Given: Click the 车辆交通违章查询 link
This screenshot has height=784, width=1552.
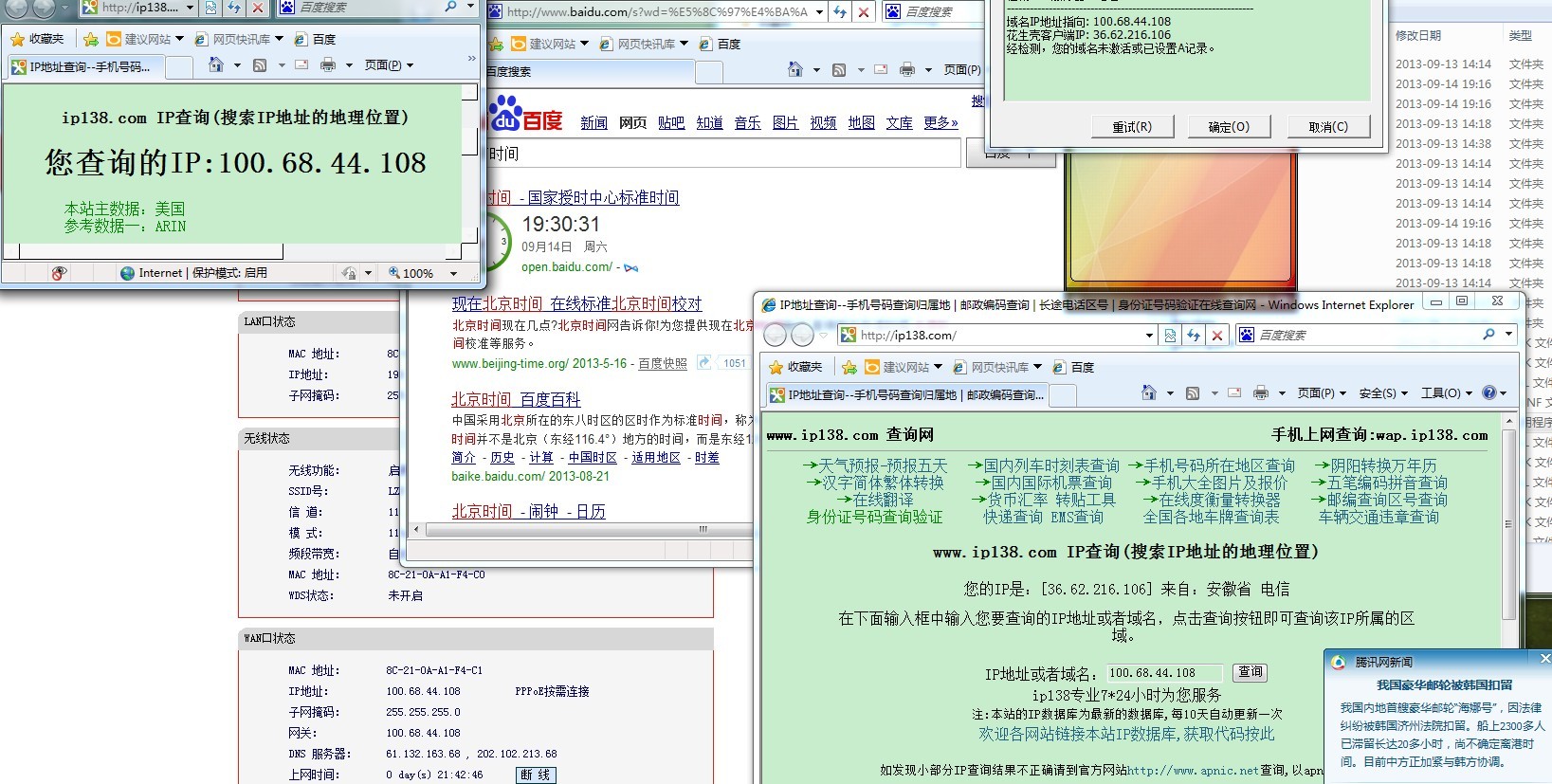Looking at the screenshot, I should click(x=1379, y=517).
